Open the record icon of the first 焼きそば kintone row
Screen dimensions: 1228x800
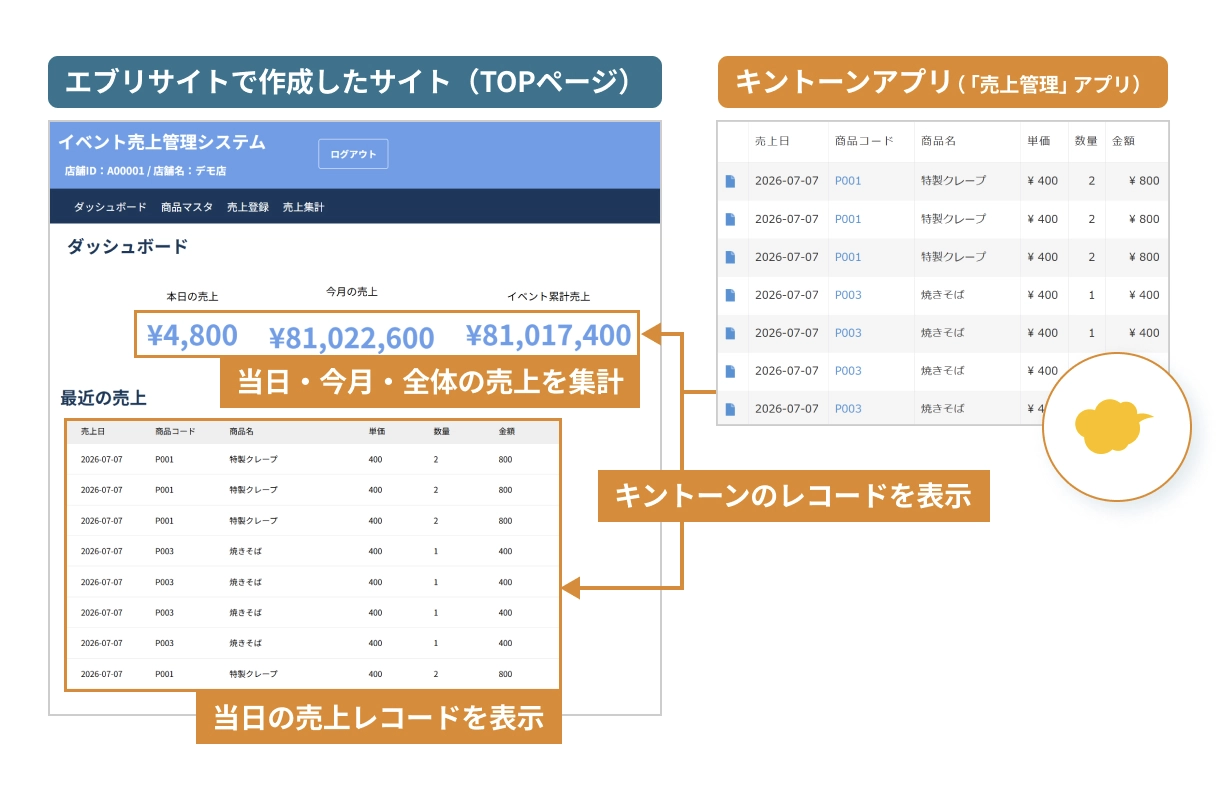[730, 295]
